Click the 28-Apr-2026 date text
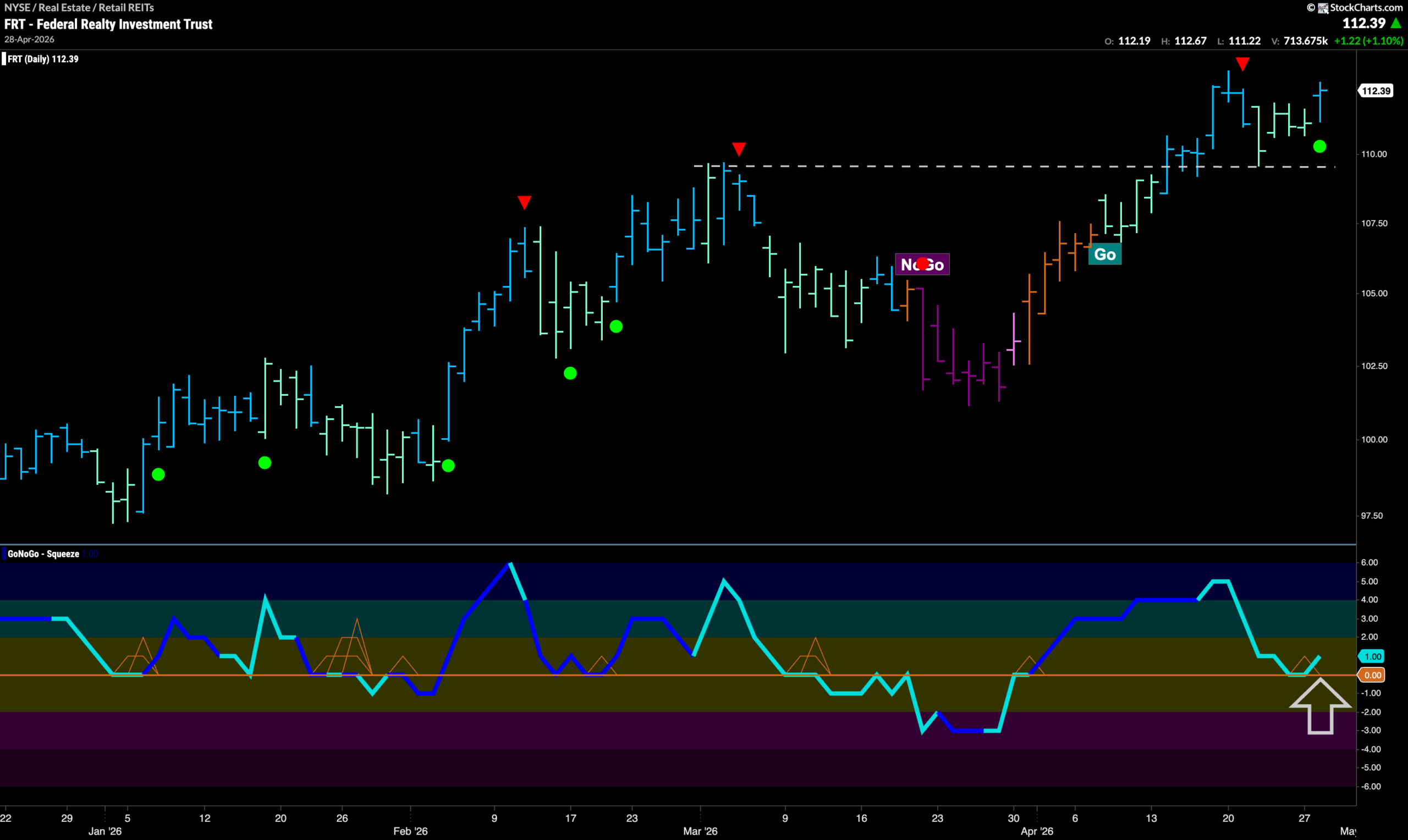 point(30,40)
